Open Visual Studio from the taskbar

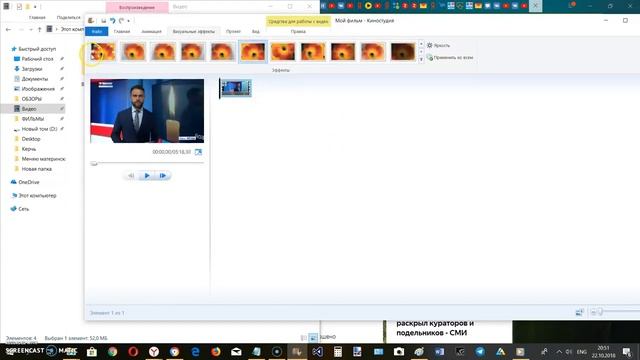click(318, 351)
